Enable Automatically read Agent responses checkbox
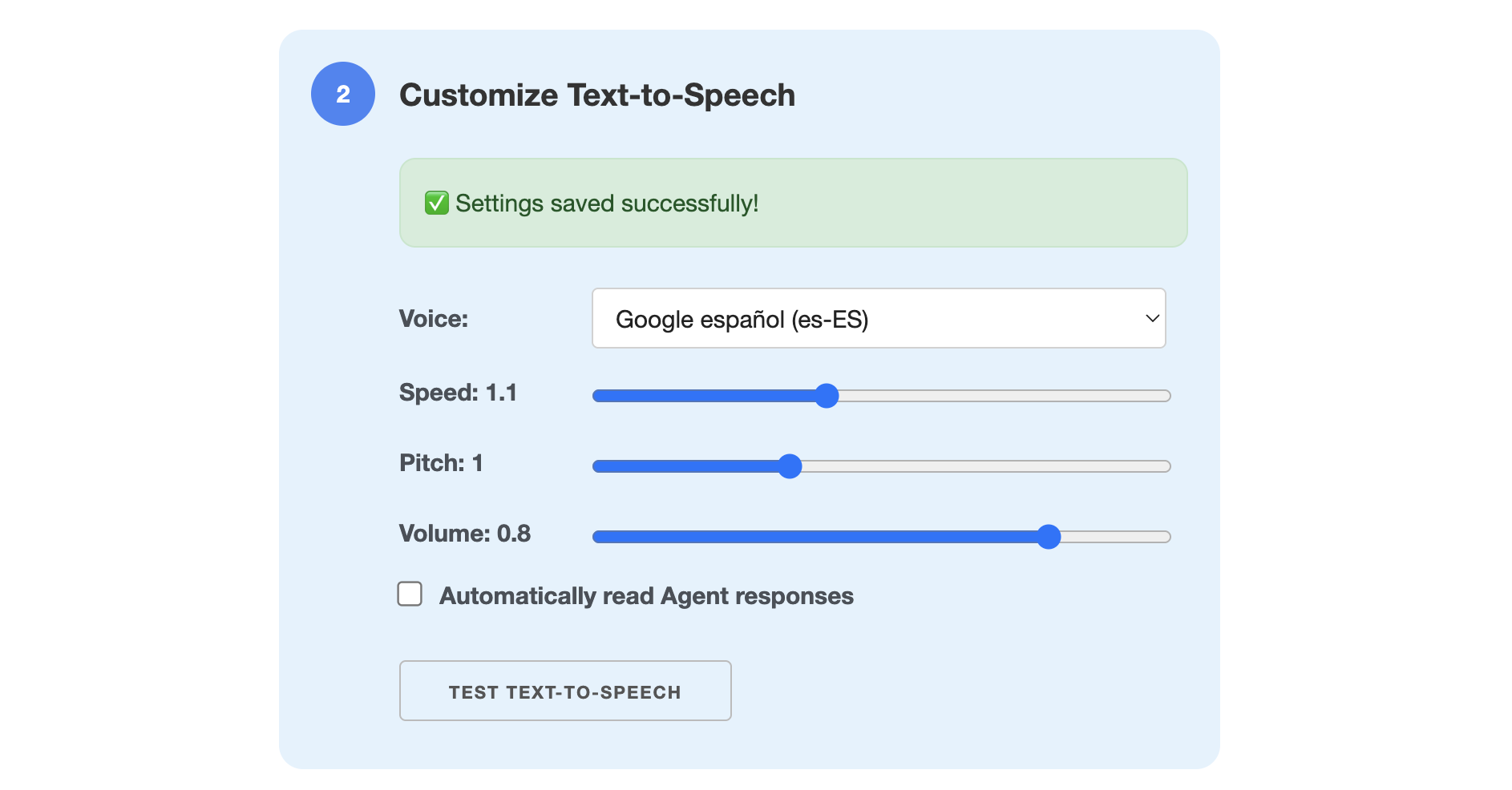This screenshot has width=1512, height=790. [410, 594]
